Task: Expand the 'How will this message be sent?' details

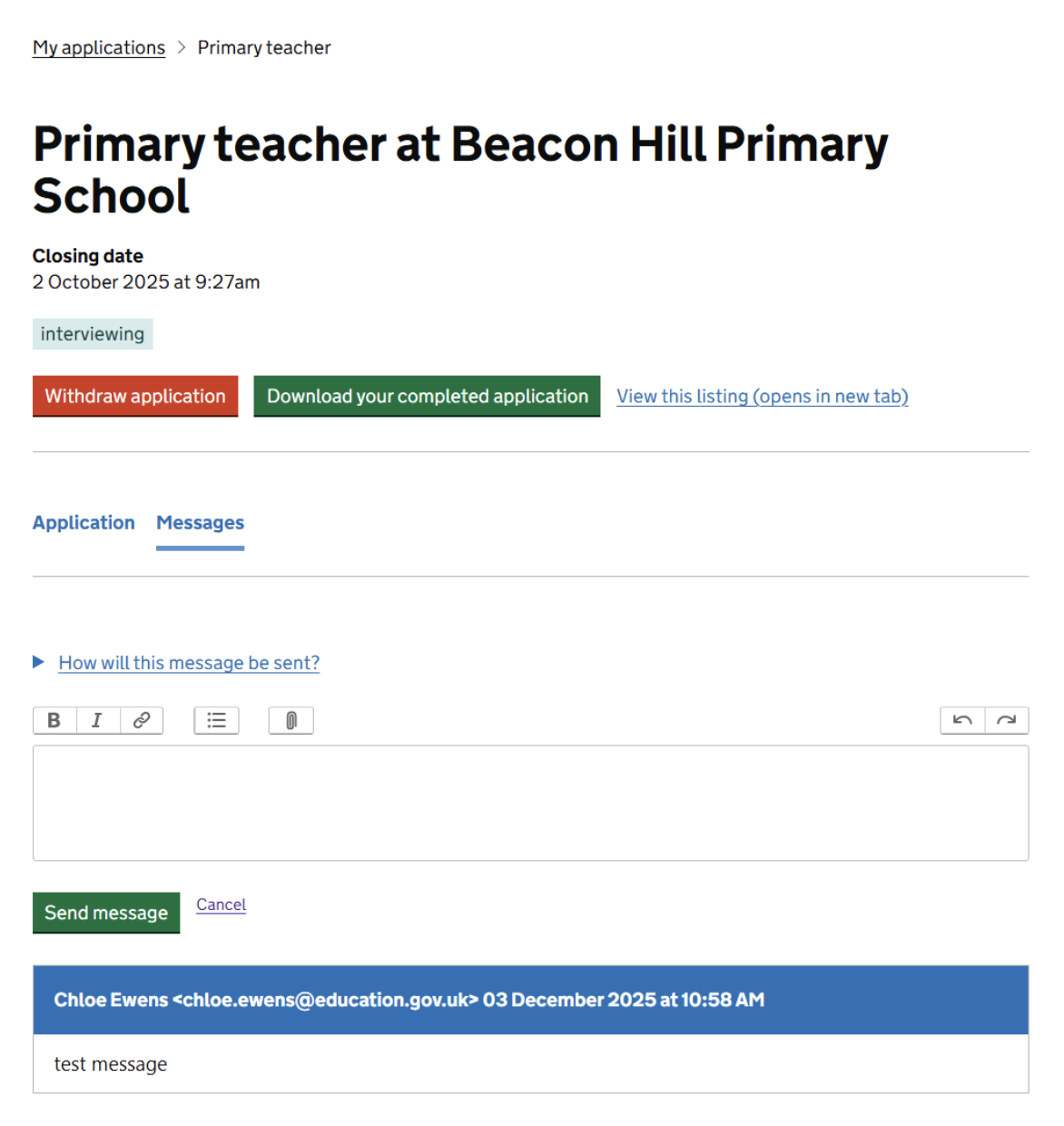Action: click(189, 663)
